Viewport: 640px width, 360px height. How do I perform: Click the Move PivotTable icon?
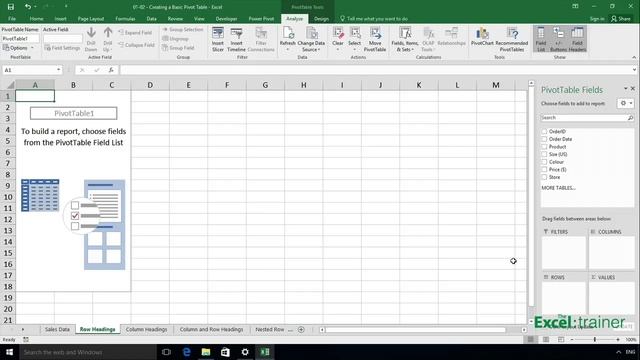point(375,33)
